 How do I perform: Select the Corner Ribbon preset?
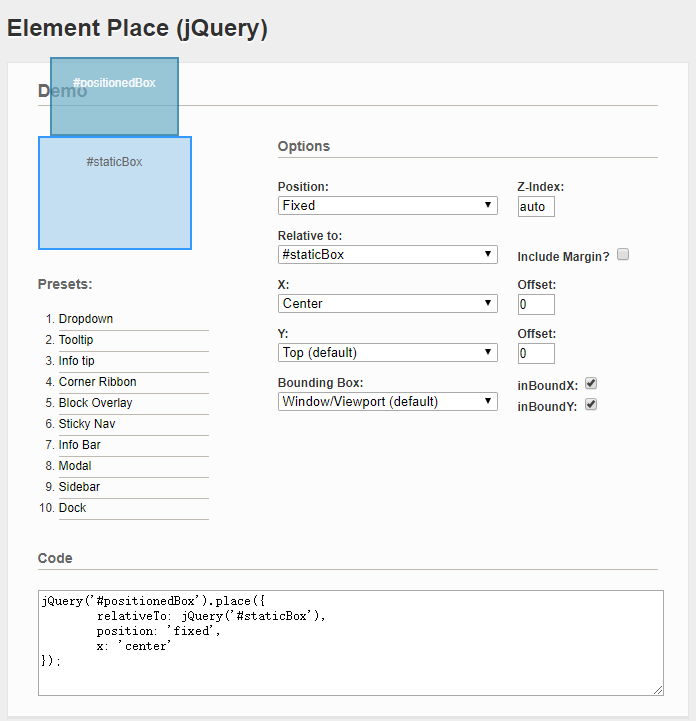point(97,382)
